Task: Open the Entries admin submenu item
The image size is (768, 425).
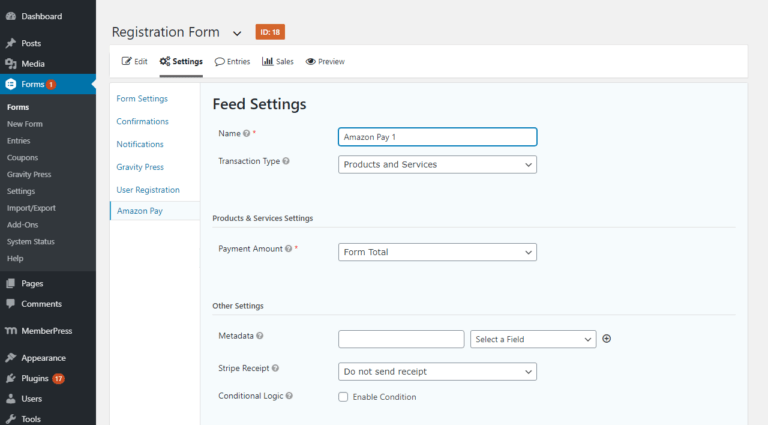Action: pyautogui.click(x=19, y=141)
